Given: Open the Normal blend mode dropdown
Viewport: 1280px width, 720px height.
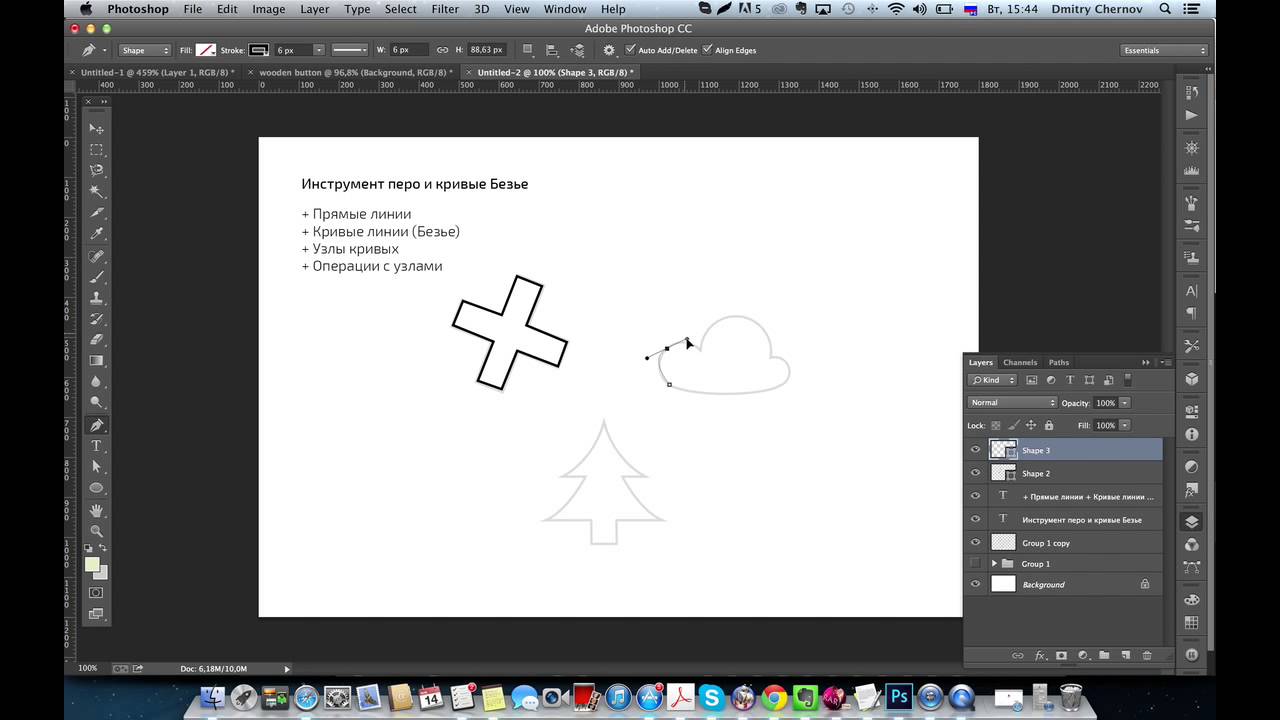Looking at the screenshot, I should 1011,403.
